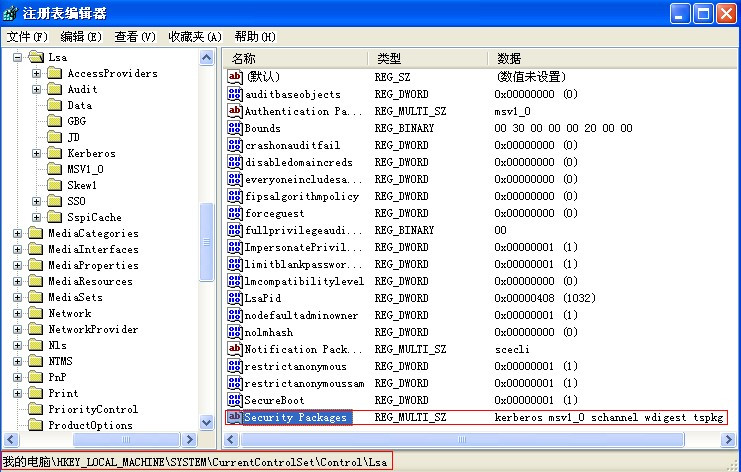Click the Bounds binary value icon
Screen dimensions: 741x472
[x=235, y=128]
